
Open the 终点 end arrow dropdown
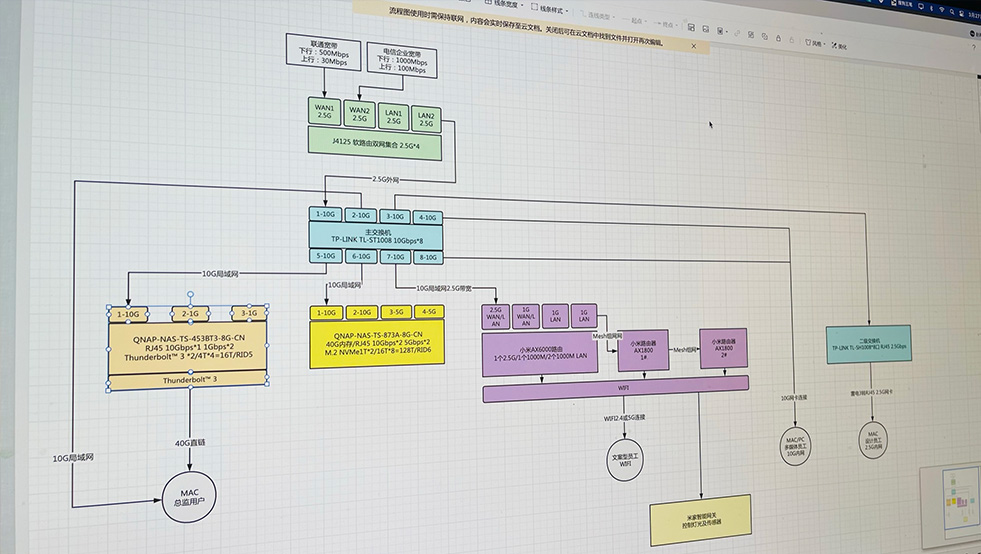point(666,24)
